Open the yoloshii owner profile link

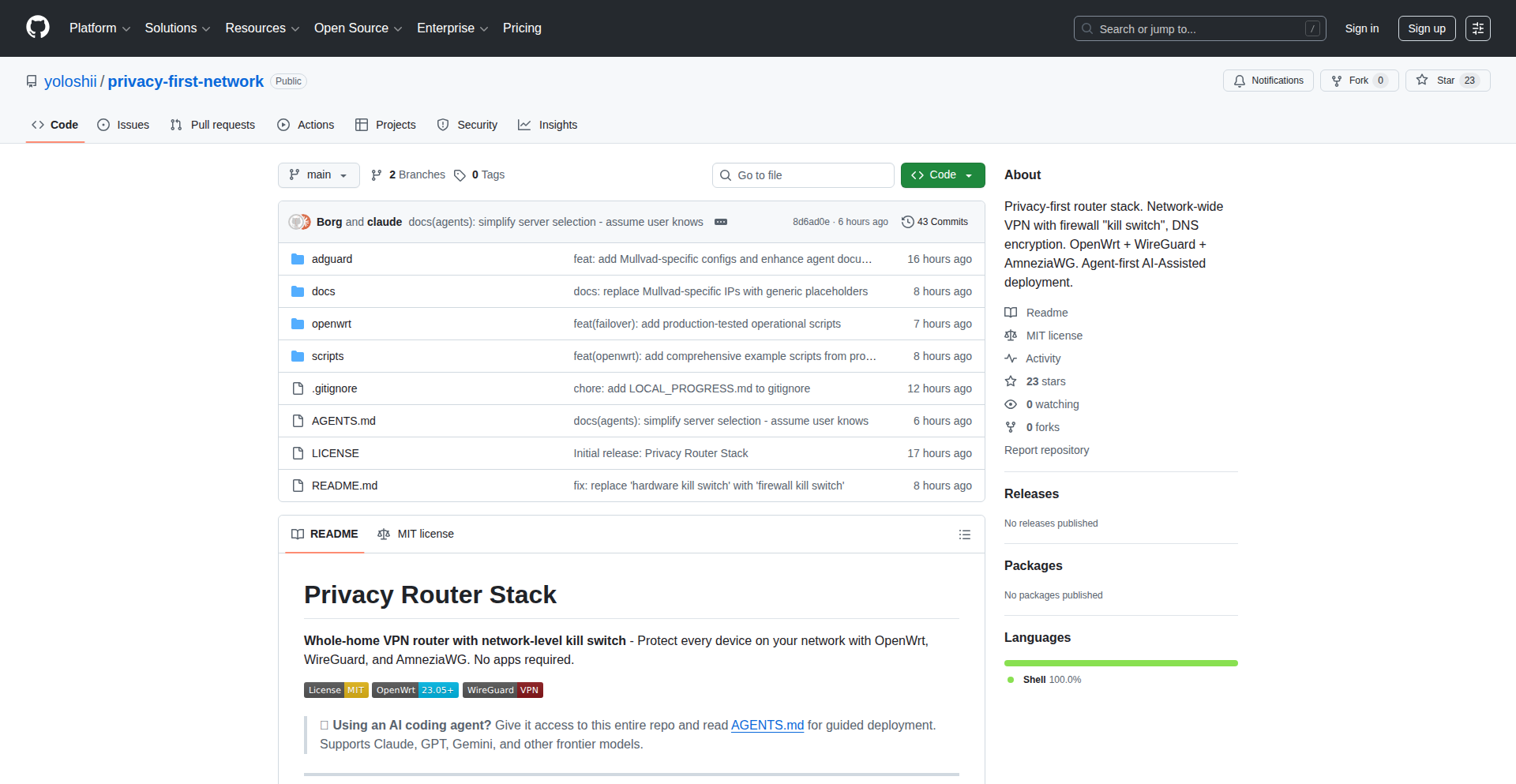[x=70, y=81]
